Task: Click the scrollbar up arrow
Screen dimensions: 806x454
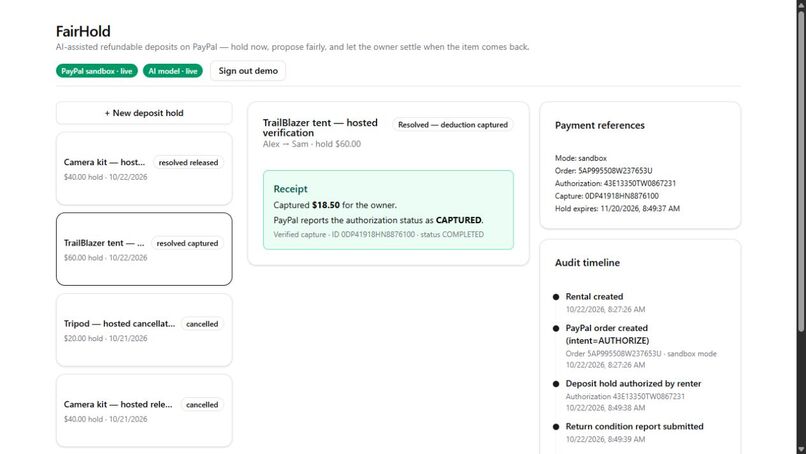Action: pos(801,4)
